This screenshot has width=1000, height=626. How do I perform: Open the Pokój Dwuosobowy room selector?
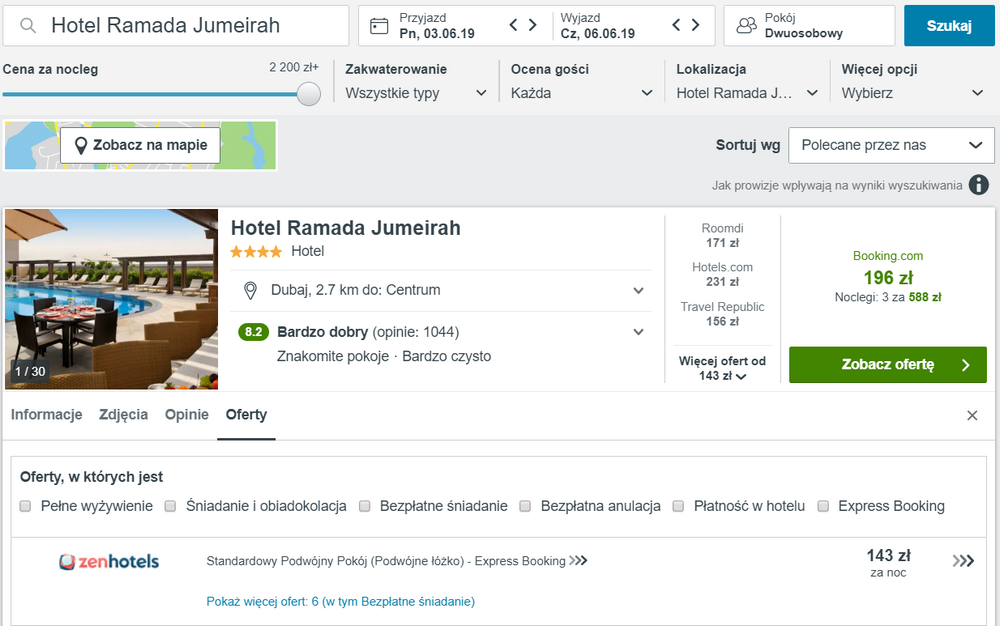pyautogui.click(x=809, y=25)
